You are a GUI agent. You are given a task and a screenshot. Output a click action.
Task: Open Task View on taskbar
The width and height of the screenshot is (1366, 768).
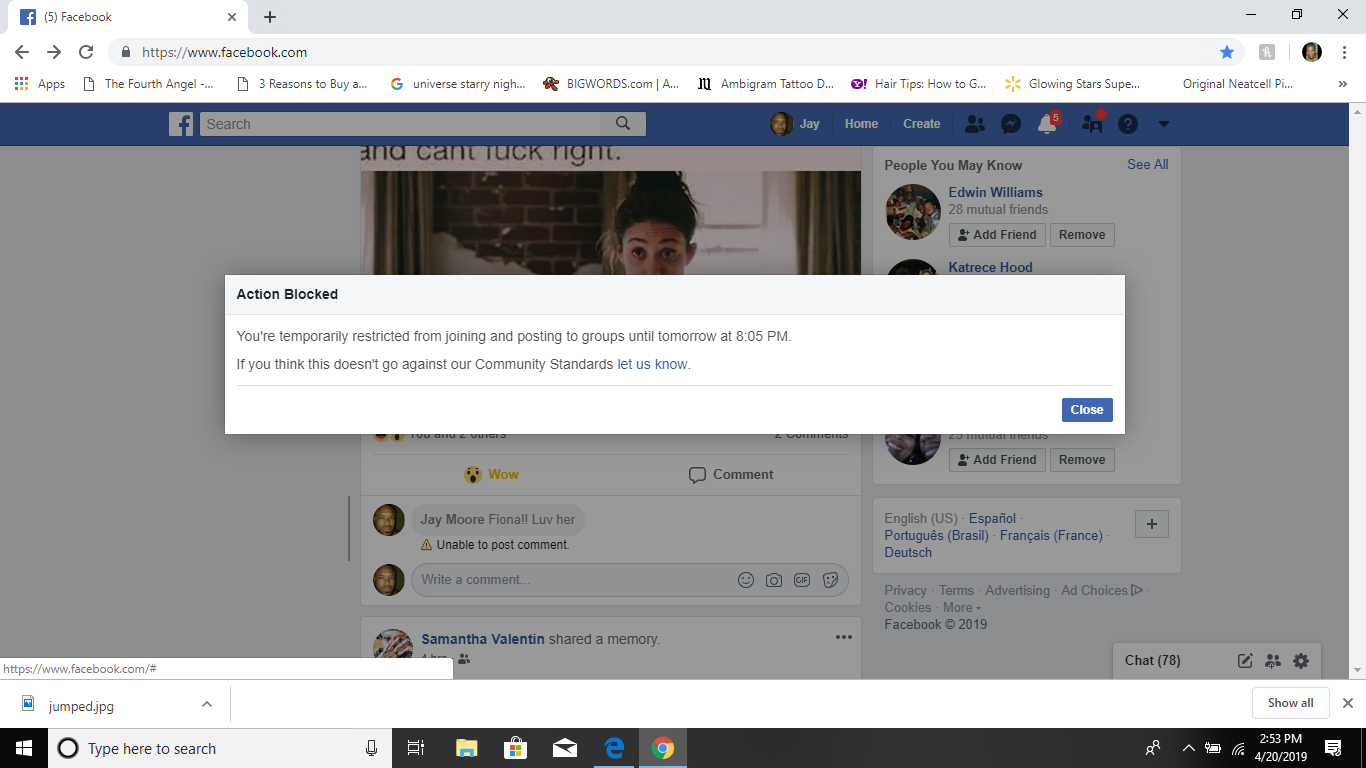[416, 748]
